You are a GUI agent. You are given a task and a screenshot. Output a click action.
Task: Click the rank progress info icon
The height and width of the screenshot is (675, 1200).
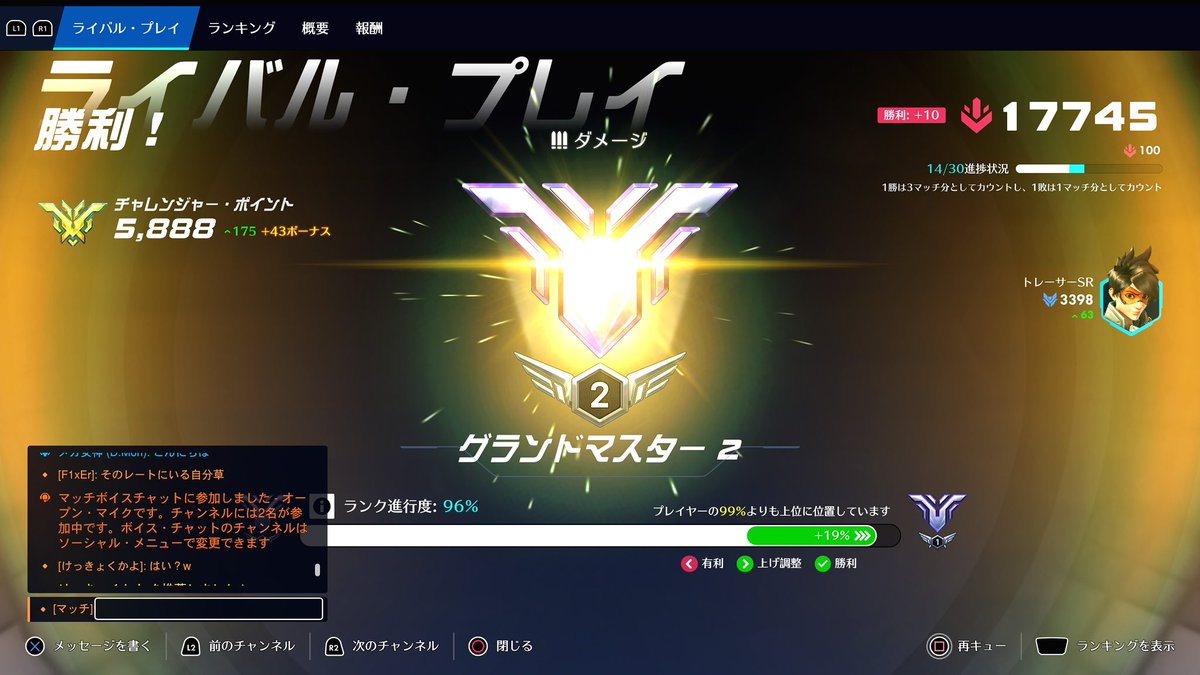click(x=321, y=506)
